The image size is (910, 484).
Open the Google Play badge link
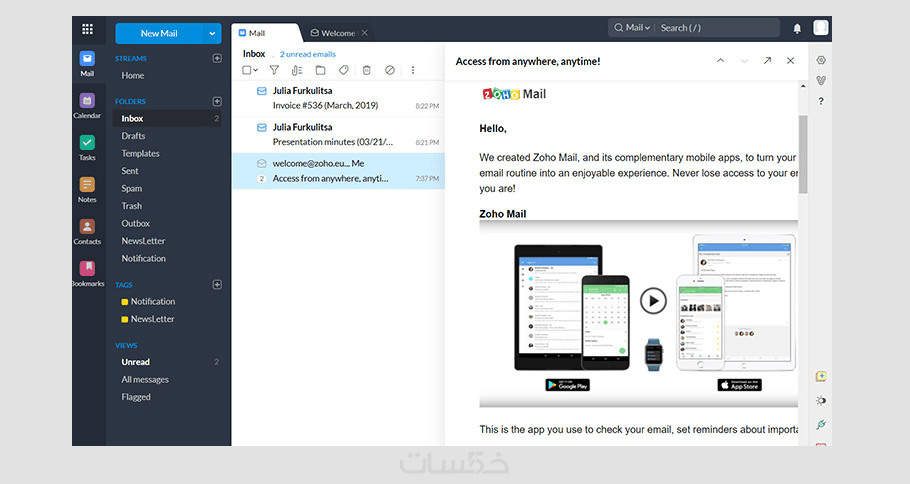(x=568, y=385)
